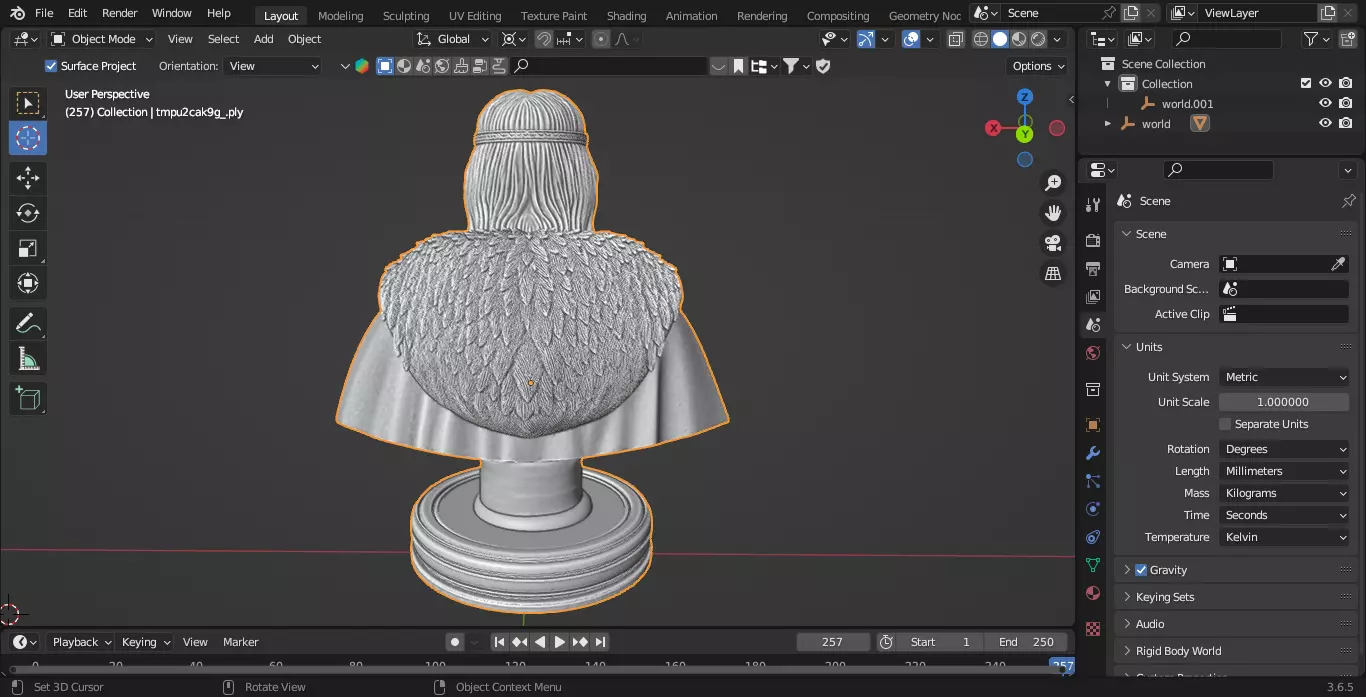Open the Texture properties checker tab

coord(1093,629)
